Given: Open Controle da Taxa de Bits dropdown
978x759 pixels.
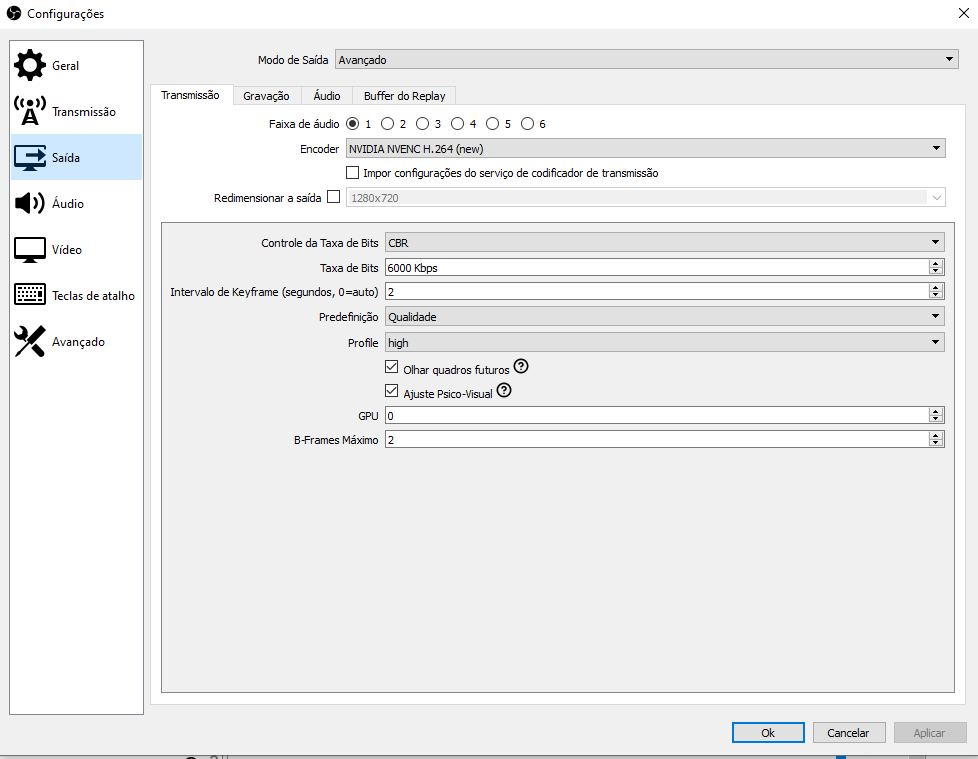Looking at the screenshot, I should click(664, 243).
